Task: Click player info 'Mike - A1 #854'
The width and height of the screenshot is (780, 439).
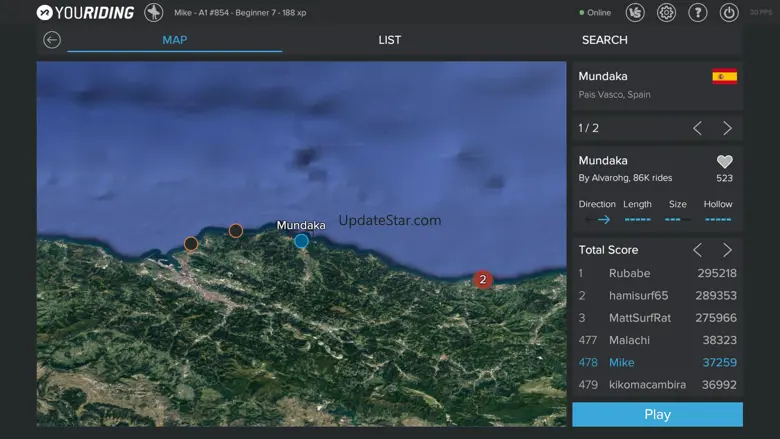Action: click(240, 12)
